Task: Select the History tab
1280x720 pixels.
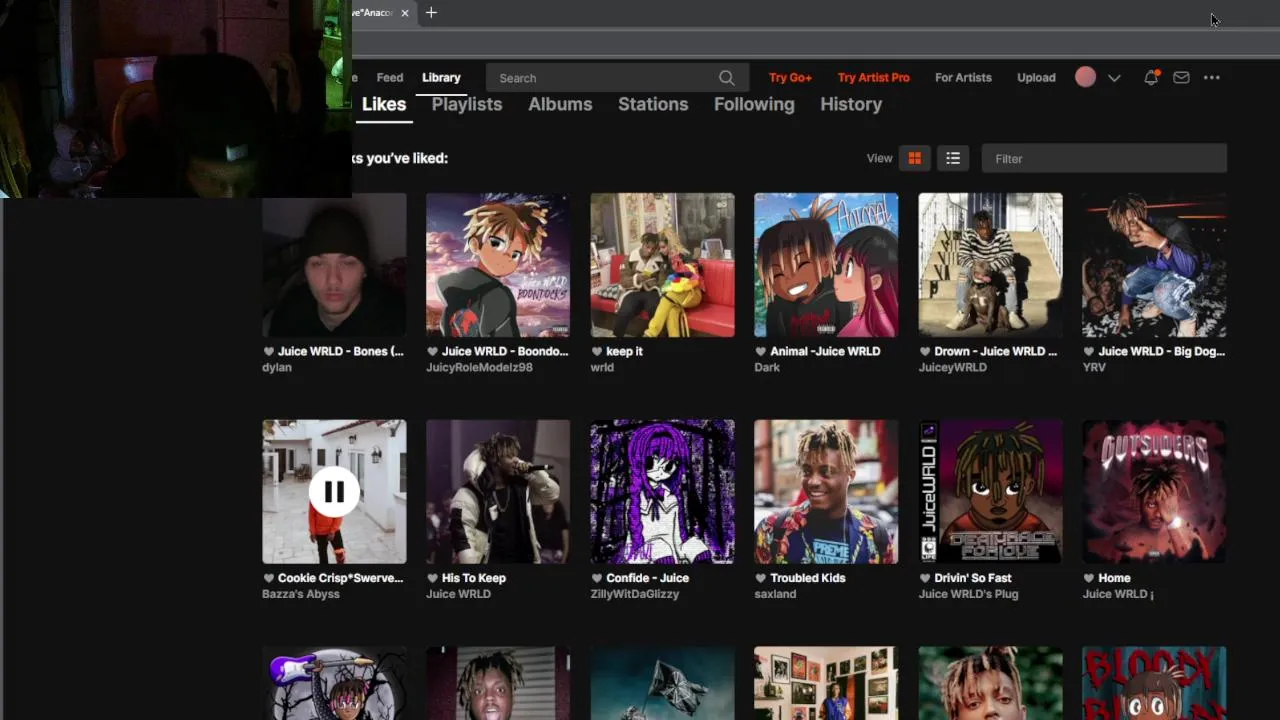Action: point(851,104)
